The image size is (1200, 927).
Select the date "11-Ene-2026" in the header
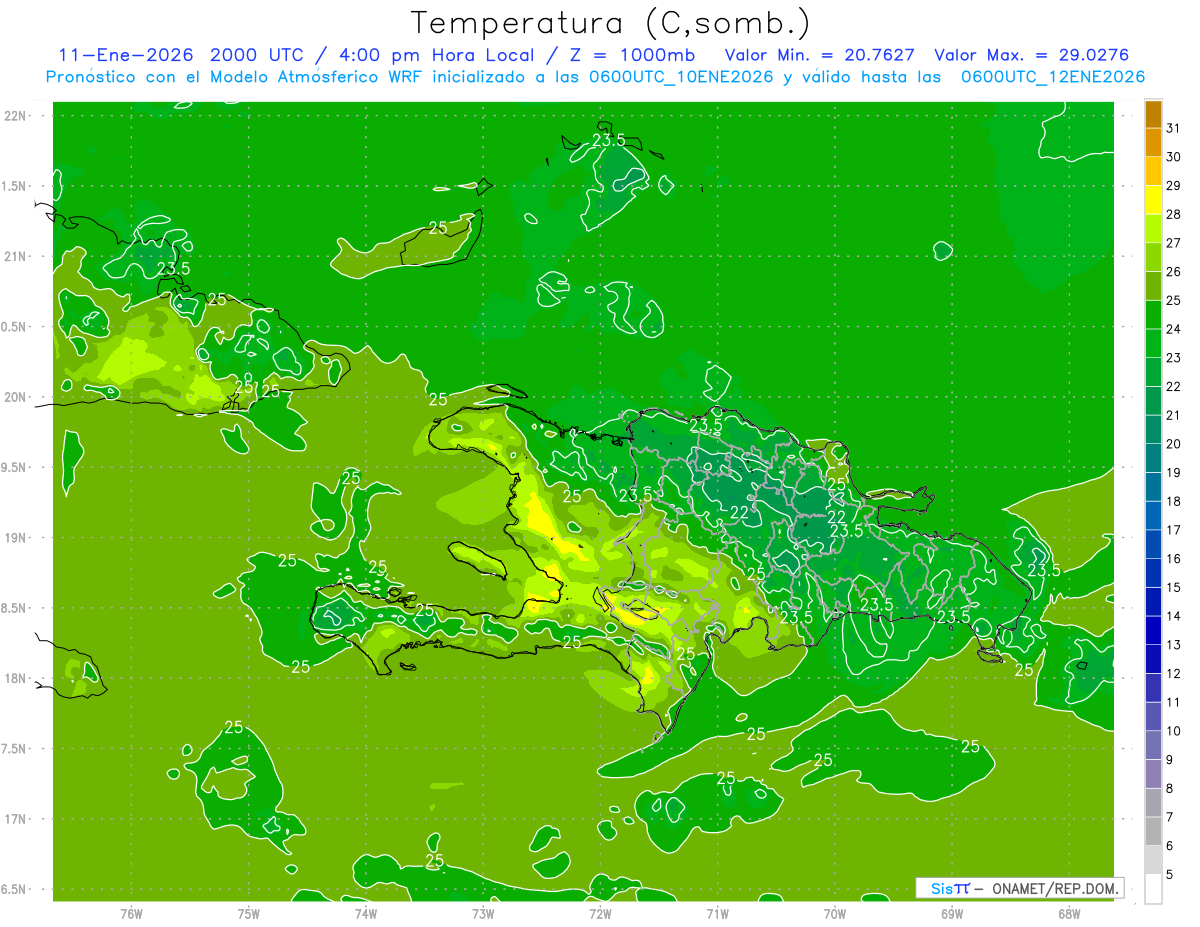(127, 56)
